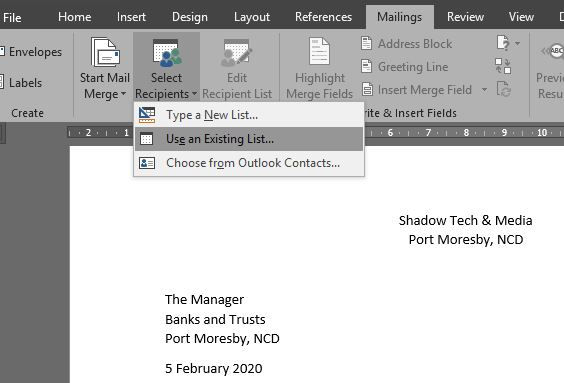
Task: Switch to the Home tab
Action: pos(74,17)
